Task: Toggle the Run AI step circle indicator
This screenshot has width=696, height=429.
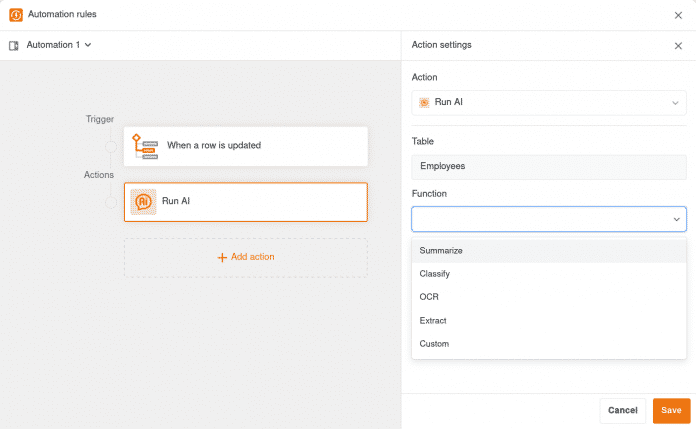Action: tap(111, 202)
